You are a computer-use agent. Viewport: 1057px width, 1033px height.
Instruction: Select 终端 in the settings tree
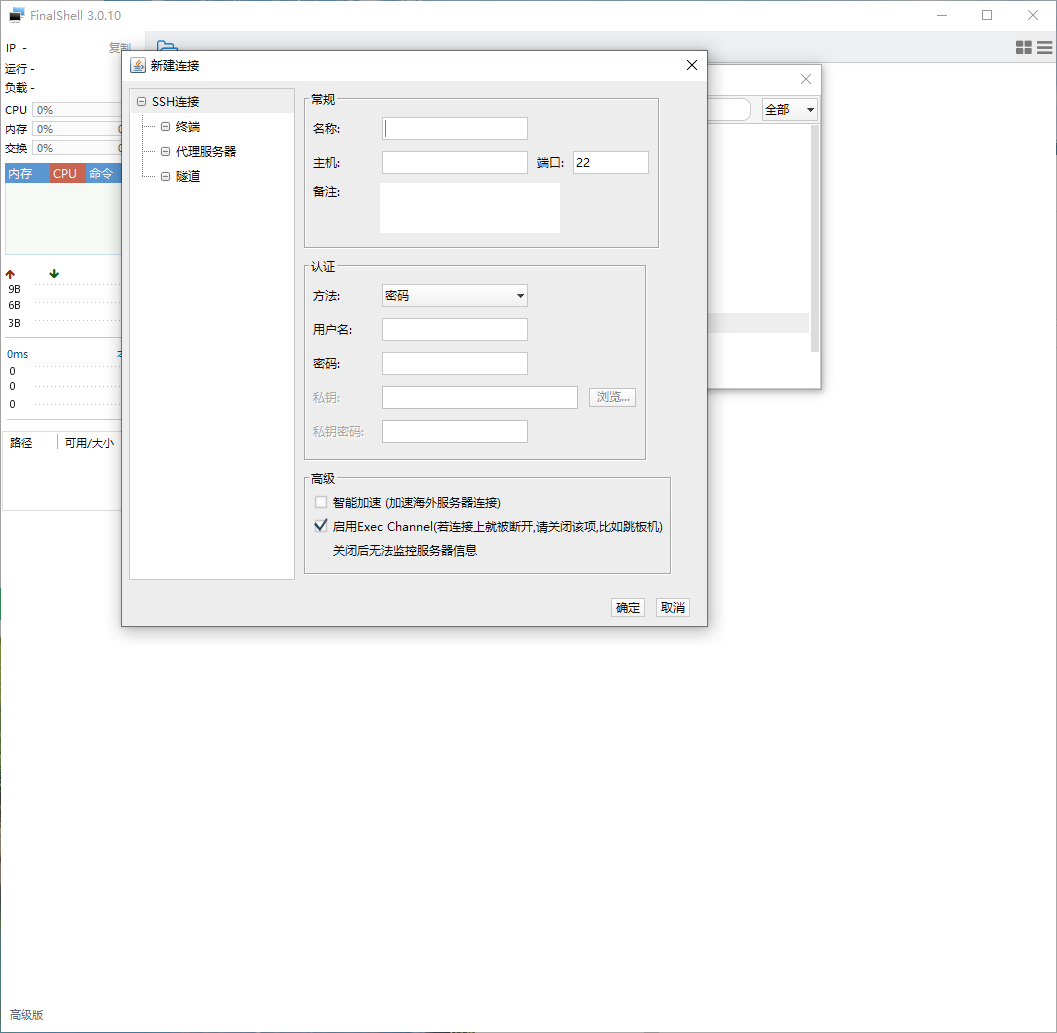point(187,127)
